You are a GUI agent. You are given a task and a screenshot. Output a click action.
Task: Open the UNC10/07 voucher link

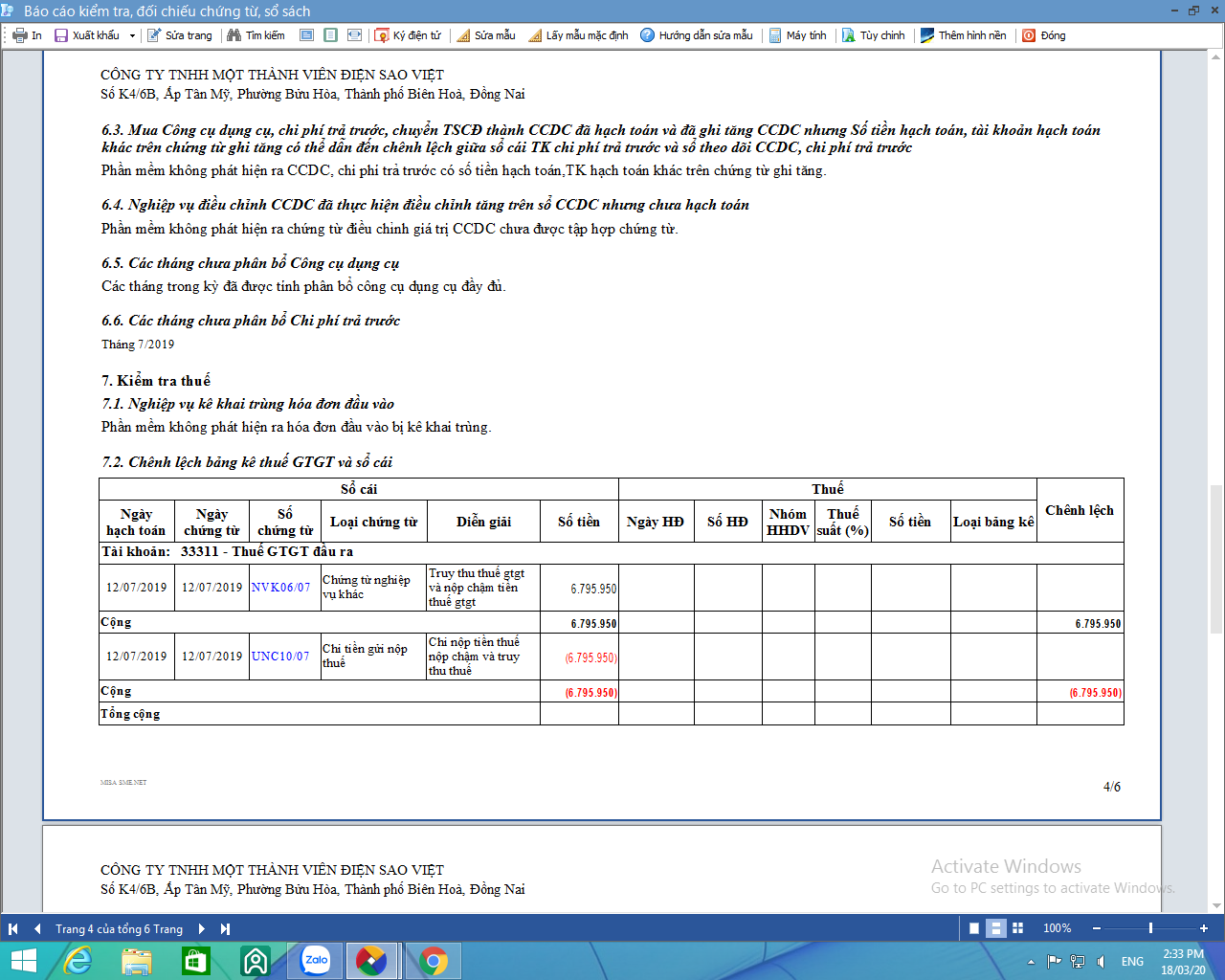click(x=280, y=657)
